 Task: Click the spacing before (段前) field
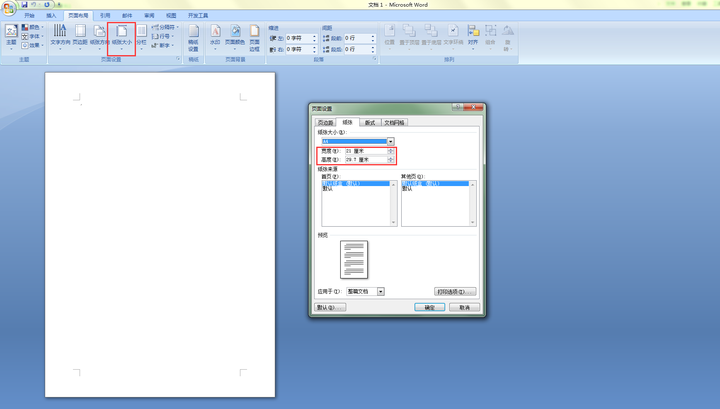coord(357,38)
